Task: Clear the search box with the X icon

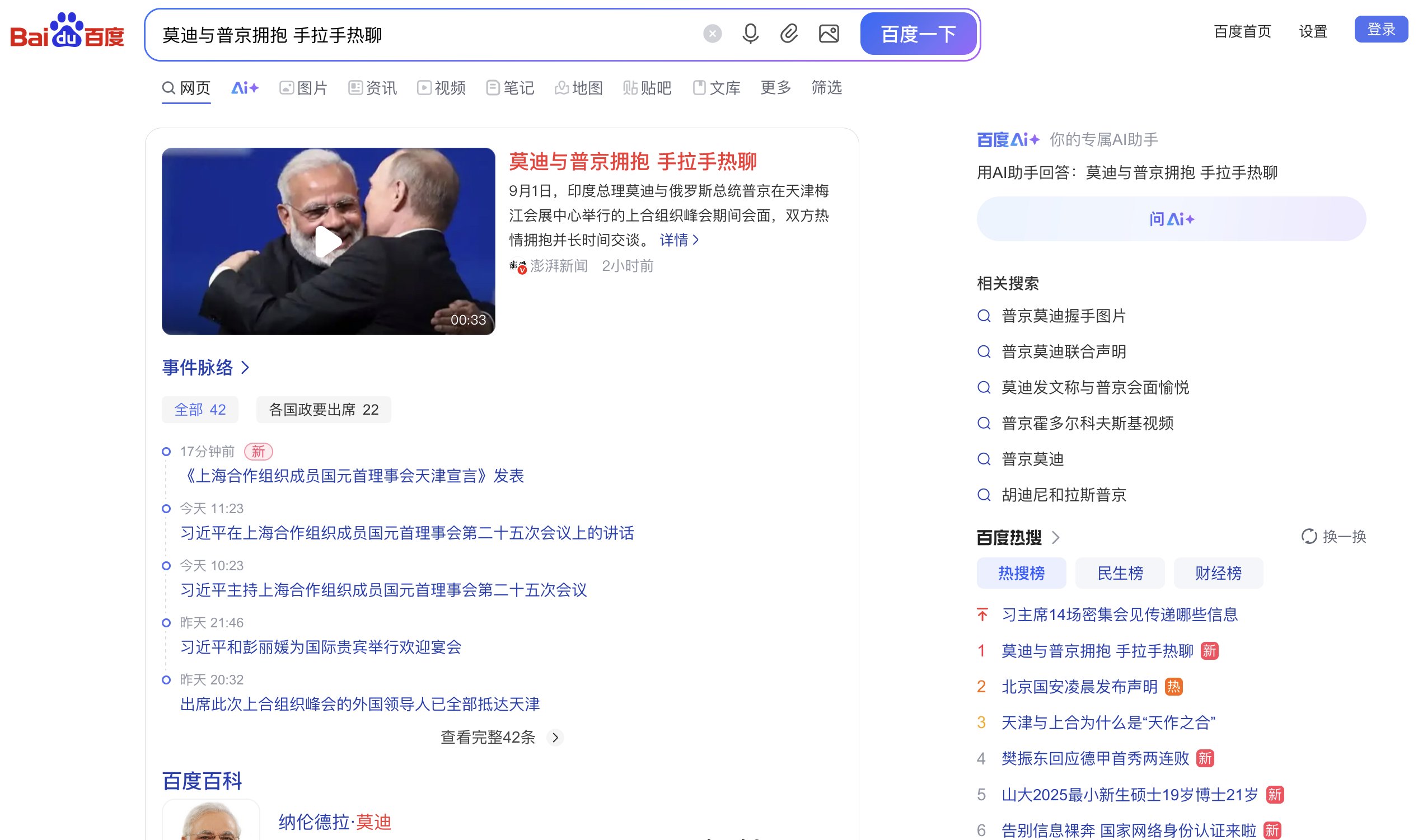Action: (712, 34)
